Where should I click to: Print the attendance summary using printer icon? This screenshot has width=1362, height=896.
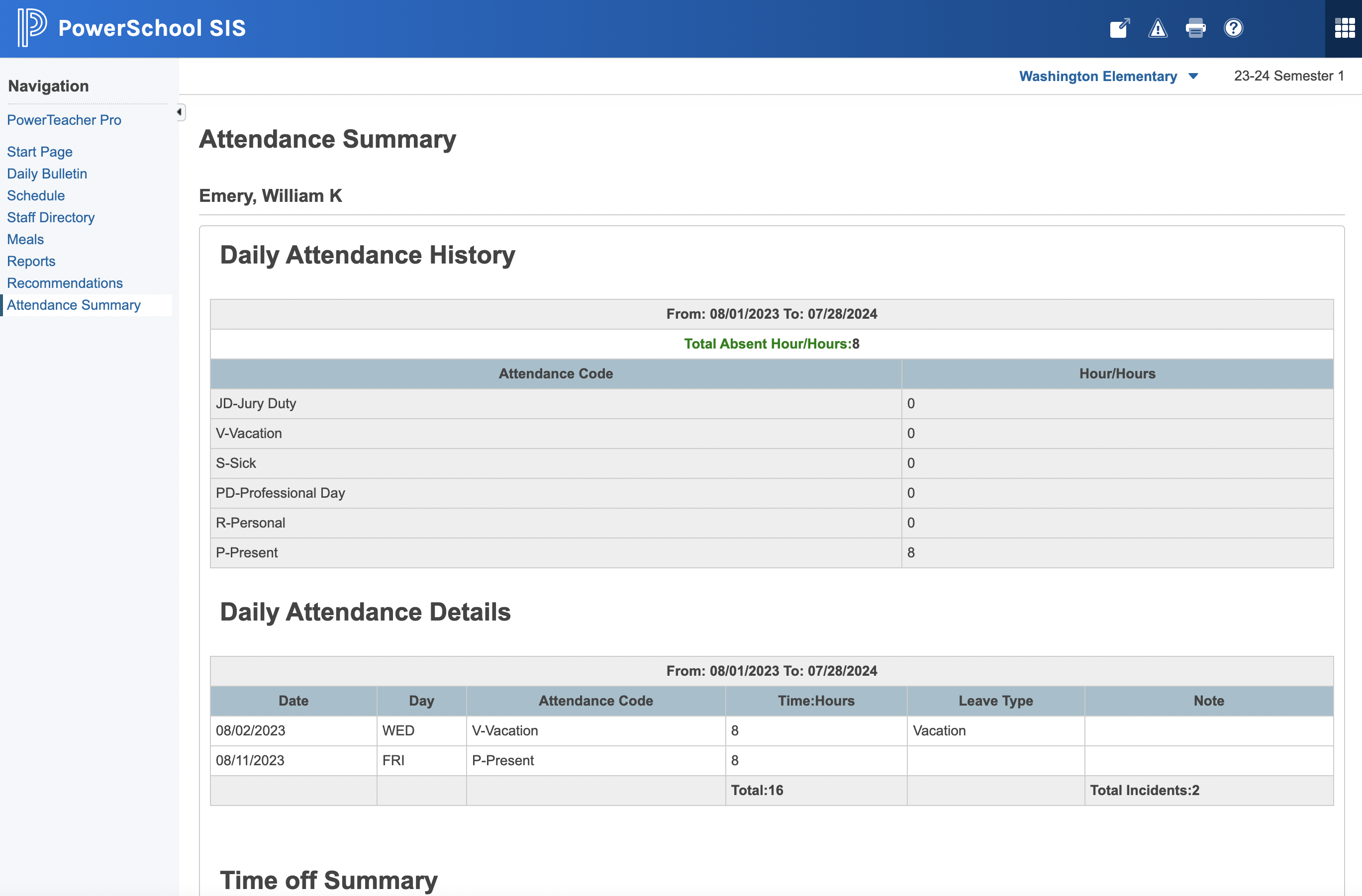pyautogui.click(x=1195, y=27)
